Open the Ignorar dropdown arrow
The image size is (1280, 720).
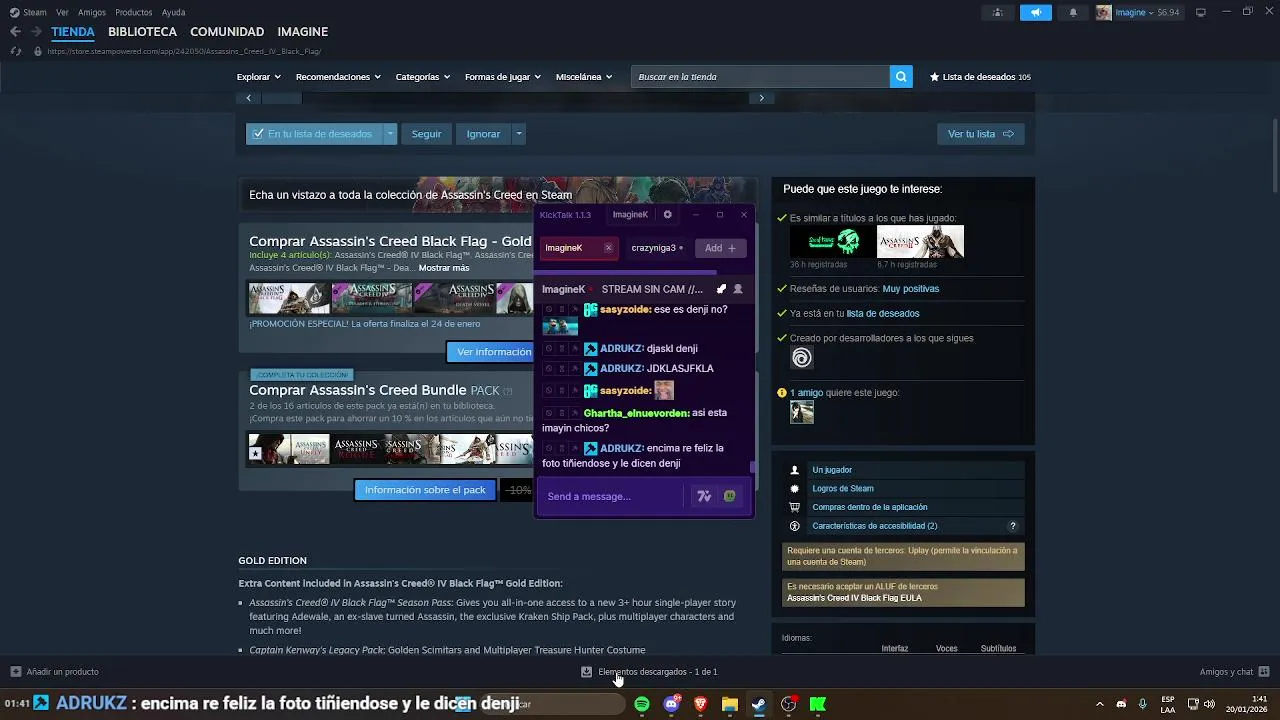pyautogui.click(x=518, y=134)
